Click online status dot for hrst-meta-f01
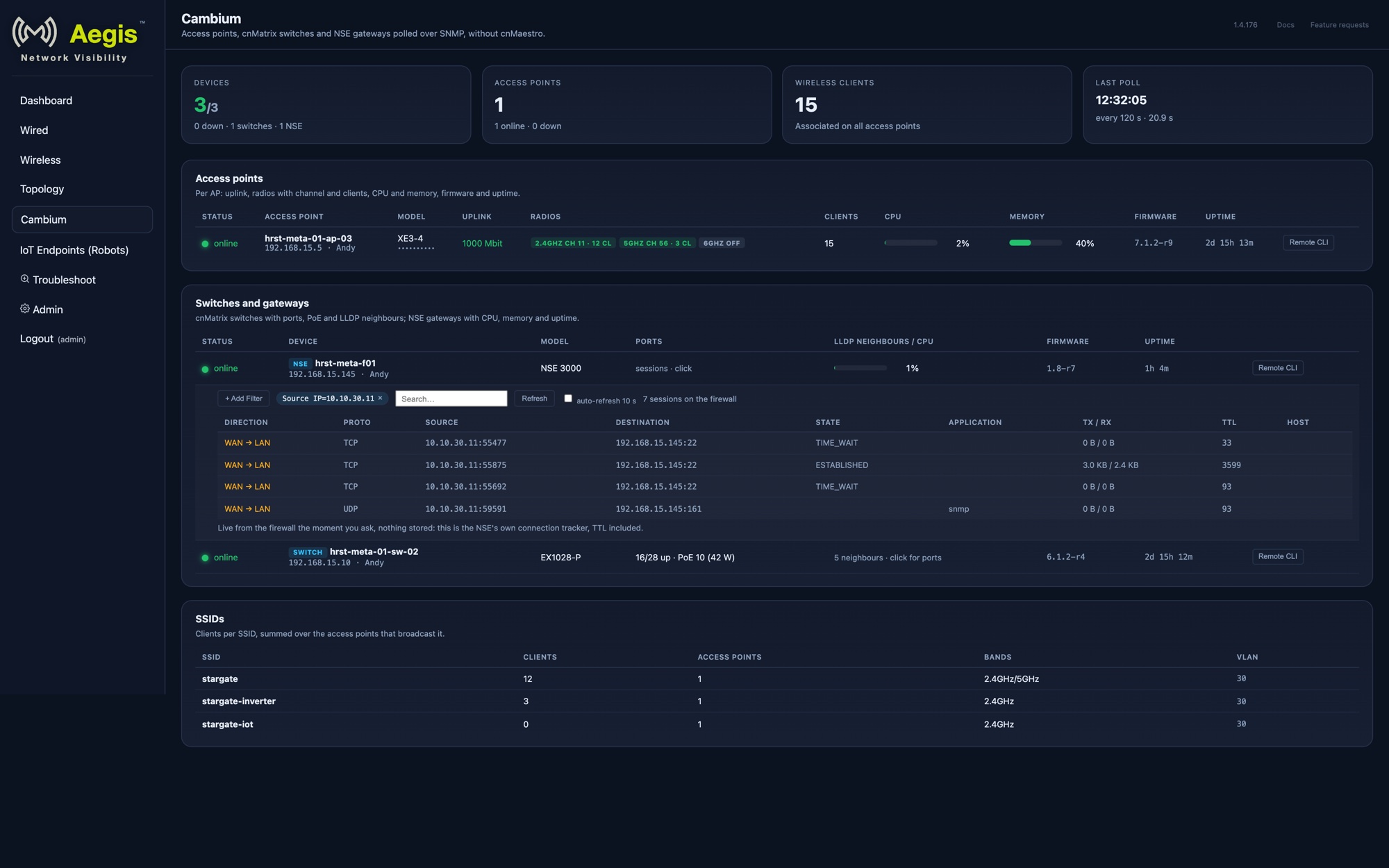 [x=205, y=369]
